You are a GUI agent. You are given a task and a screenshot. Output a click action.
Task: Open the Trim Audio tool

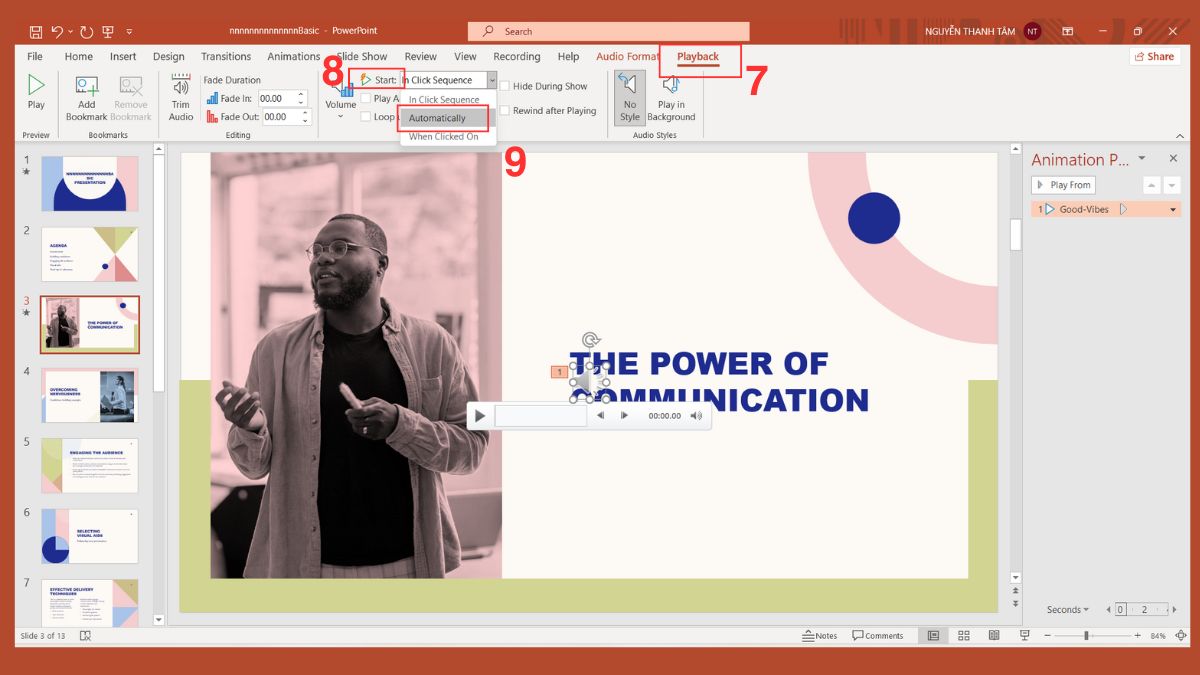[x=180, y=97]
